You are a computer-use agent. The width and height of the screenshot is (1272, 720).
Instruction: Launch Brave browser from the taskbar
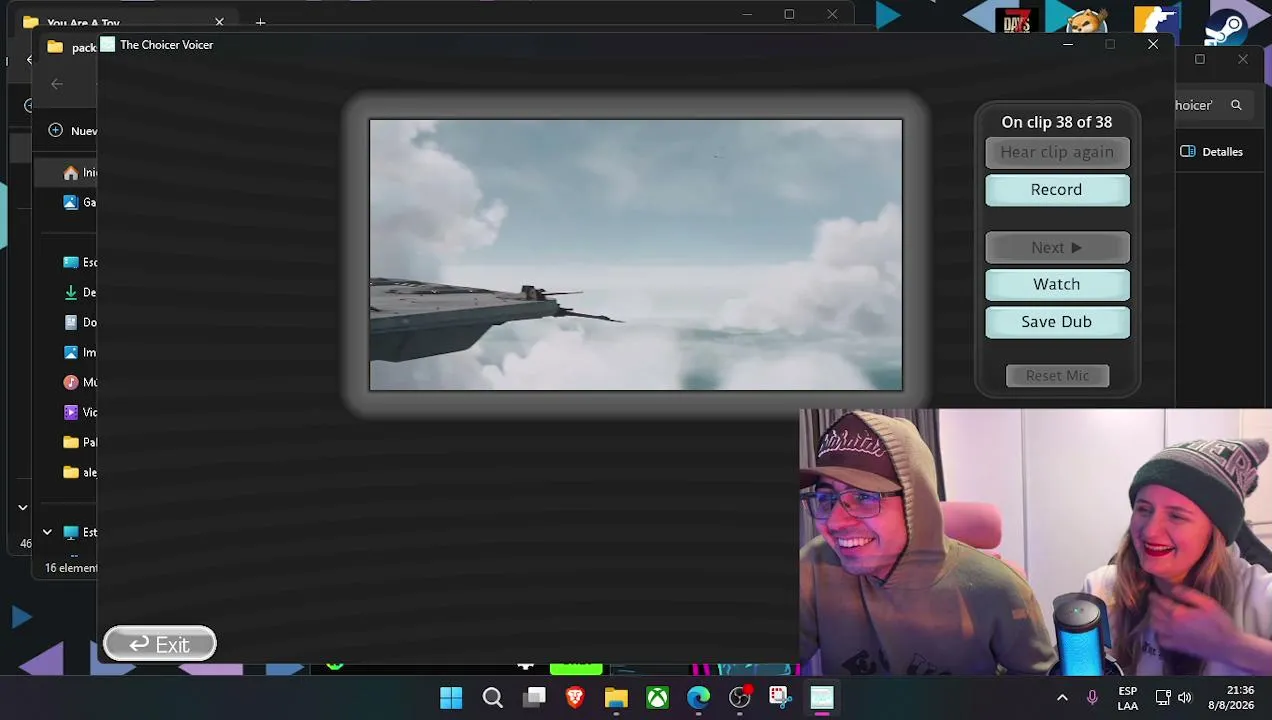(x=575, y=698)
